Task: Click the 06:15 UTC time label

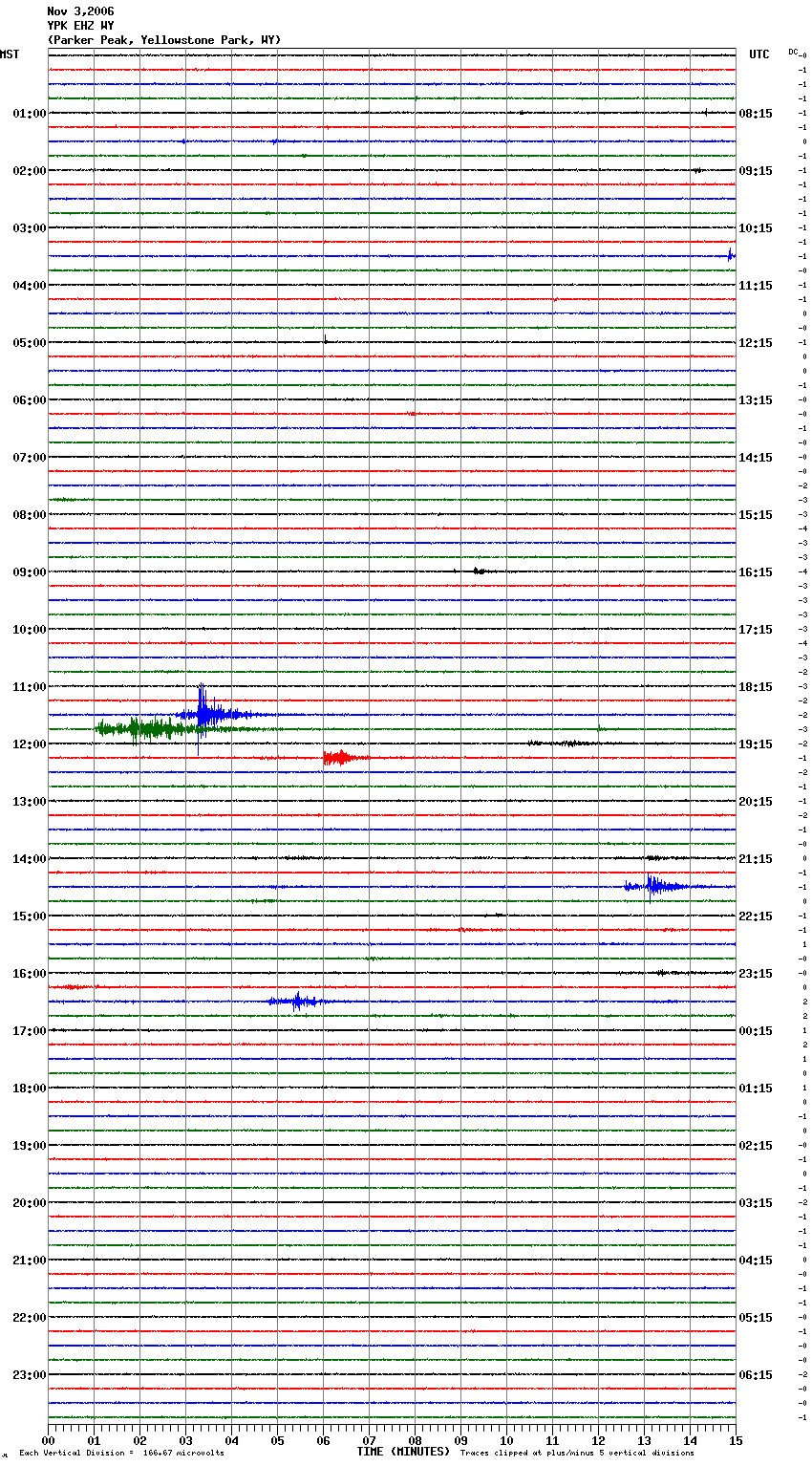Action: pyautogui.click(x=756, y=1375)
